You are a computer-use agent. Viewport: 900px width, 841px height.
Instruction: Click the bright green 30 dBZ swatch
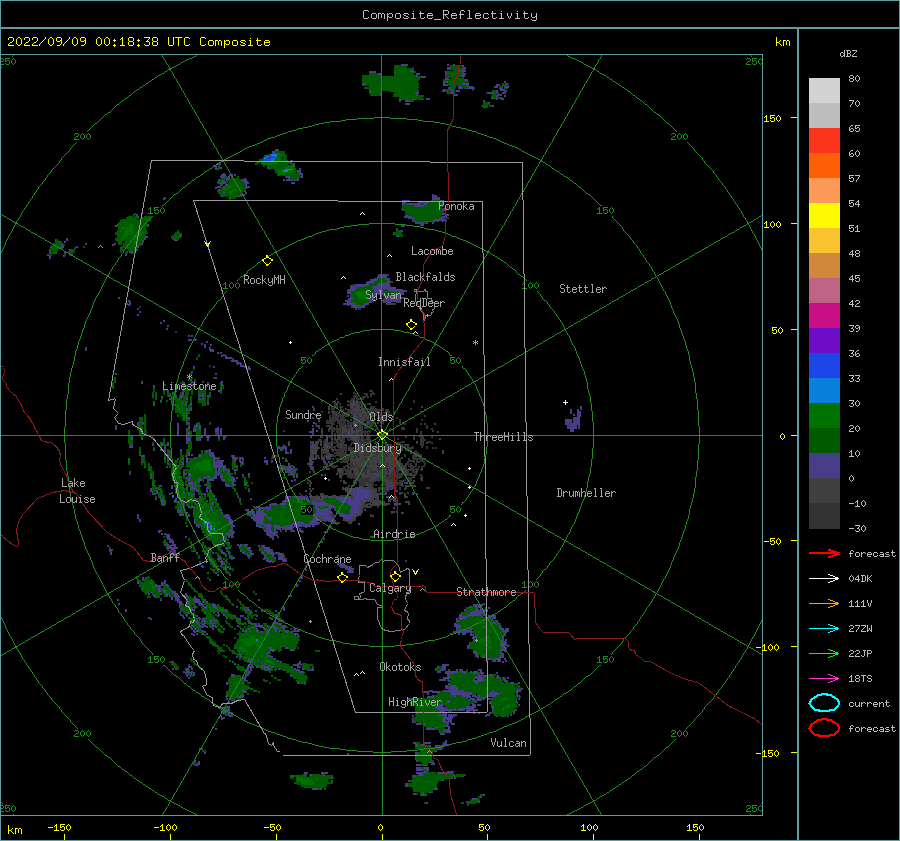point(824,415)
